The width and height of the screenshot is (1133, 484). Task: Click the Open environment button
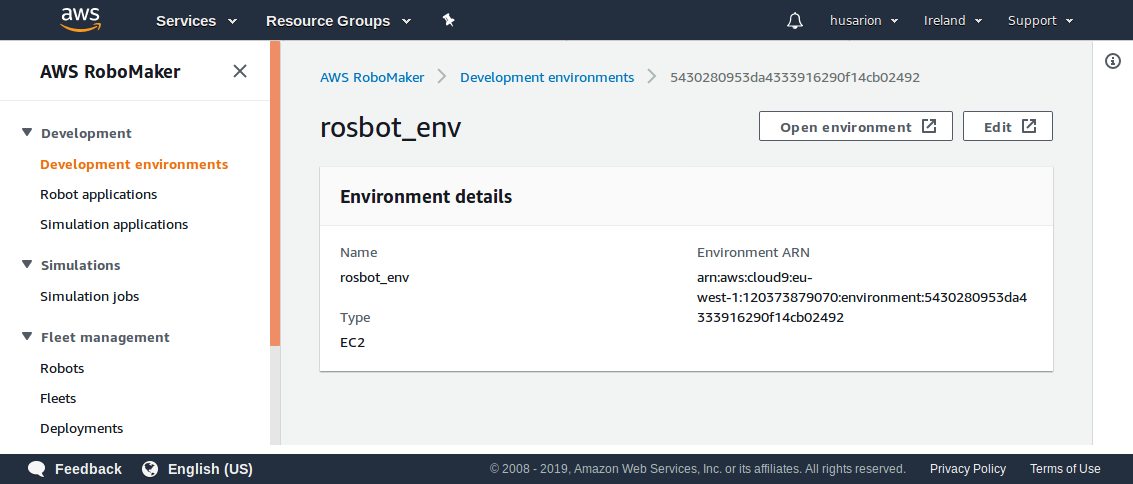856,126
